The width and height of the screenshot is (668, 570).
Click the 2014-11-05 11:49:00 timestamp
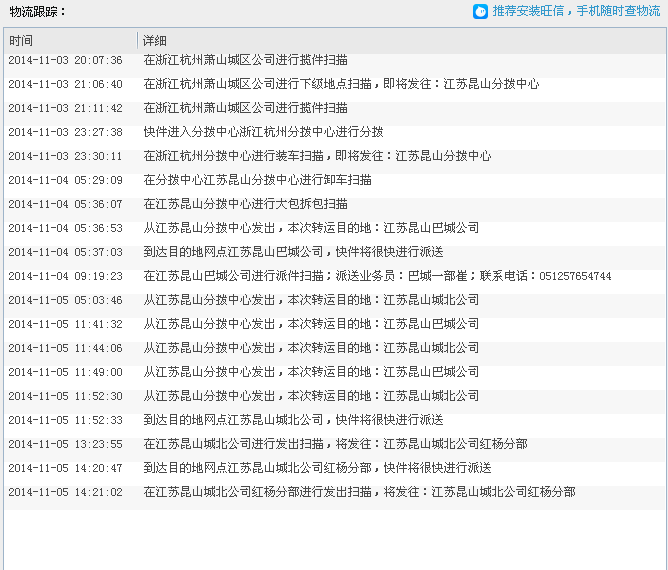point(65,372)
